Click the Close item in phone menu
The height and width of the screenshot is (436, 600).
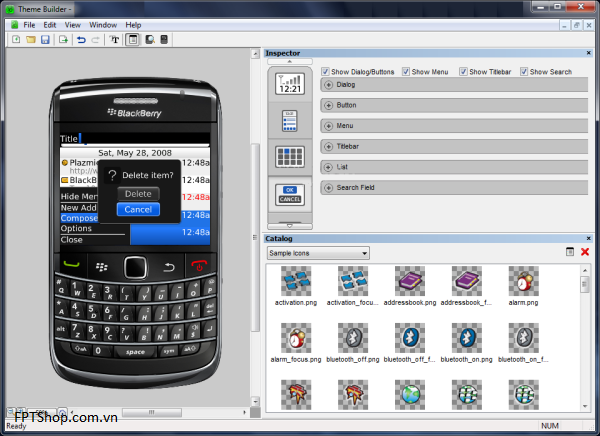pyautogui.click(x=72, y=240)
